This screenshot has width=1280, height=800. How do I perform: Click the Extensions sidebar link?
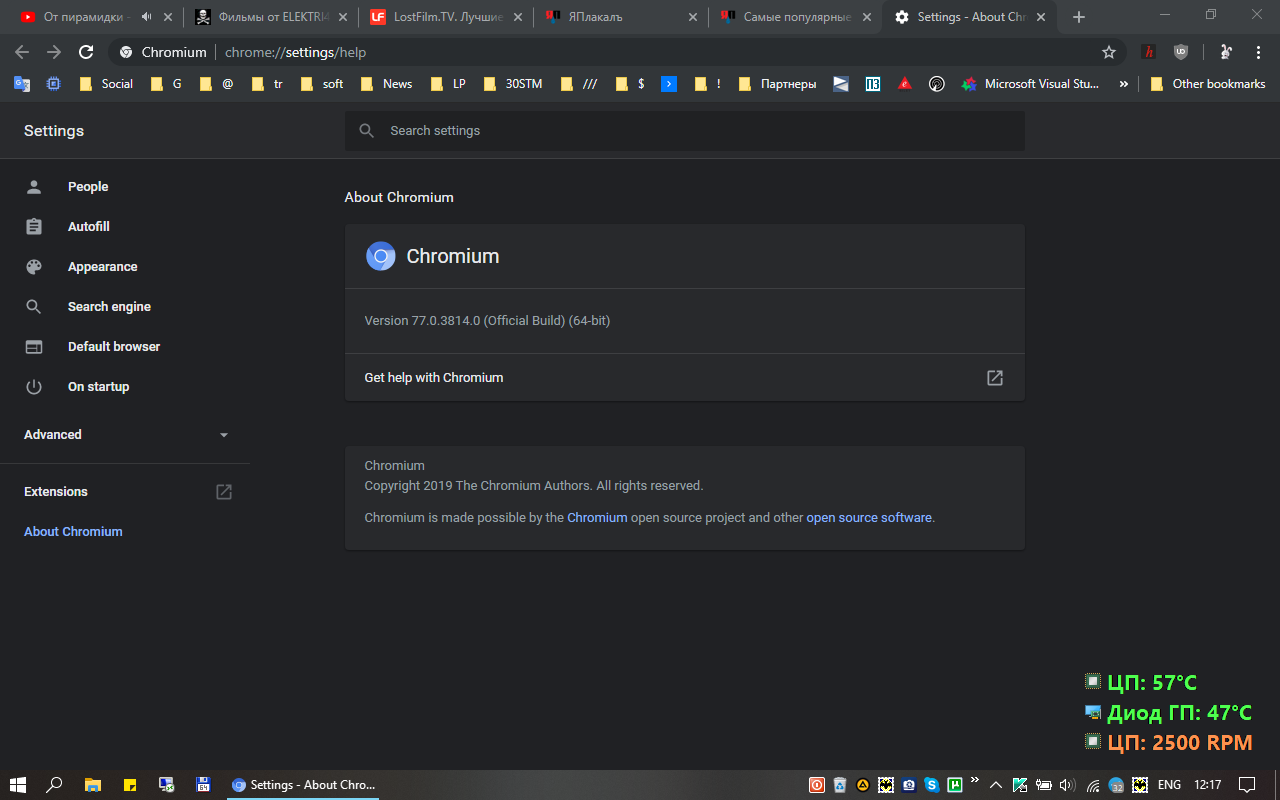pyautogui.click(x=56, y=492)
